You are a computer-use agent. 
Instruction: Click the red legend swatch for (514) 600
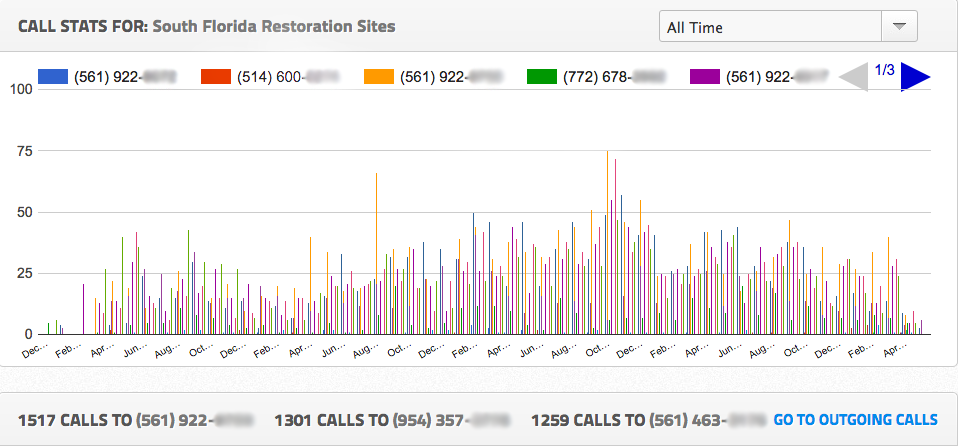215,76
